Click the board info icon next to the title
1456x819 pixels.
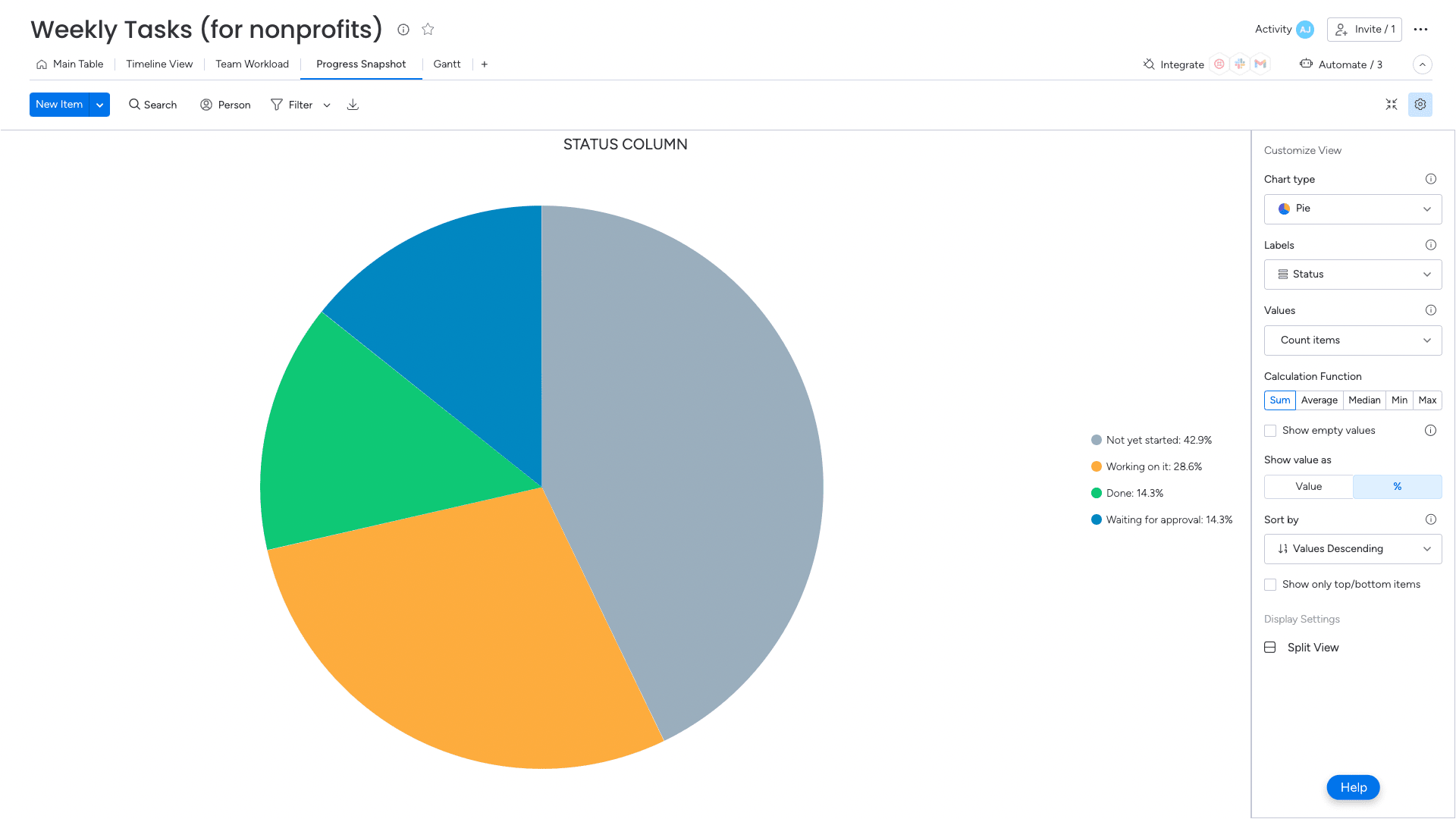click(403, 30)
